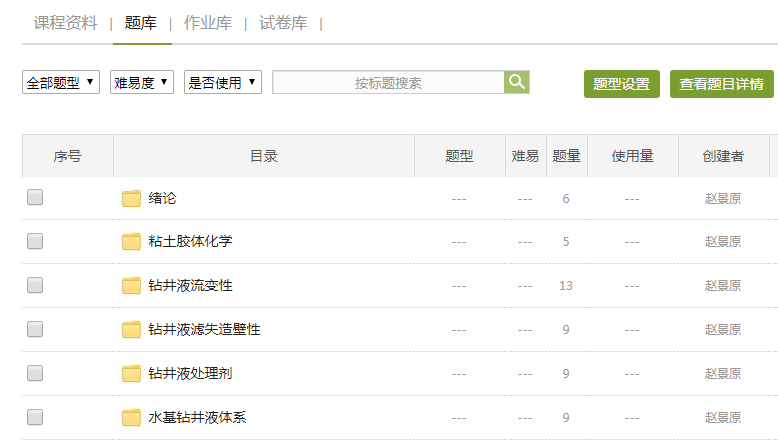Click the 水基钻井液体系 folder icon

(131, 417)
